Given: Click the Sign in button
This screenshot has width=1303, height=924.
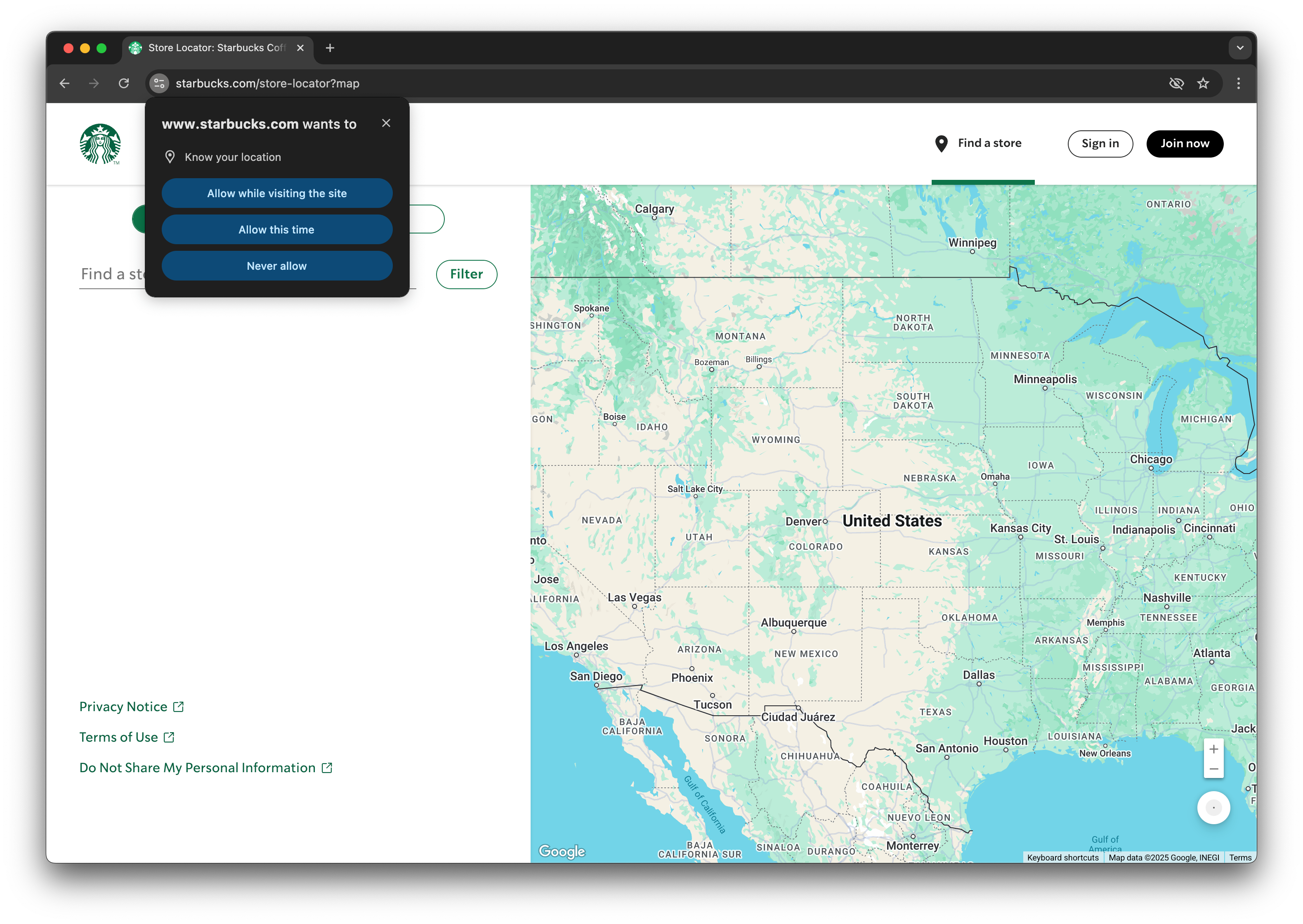Looking at the screenshot, I should pos(1100,144).
